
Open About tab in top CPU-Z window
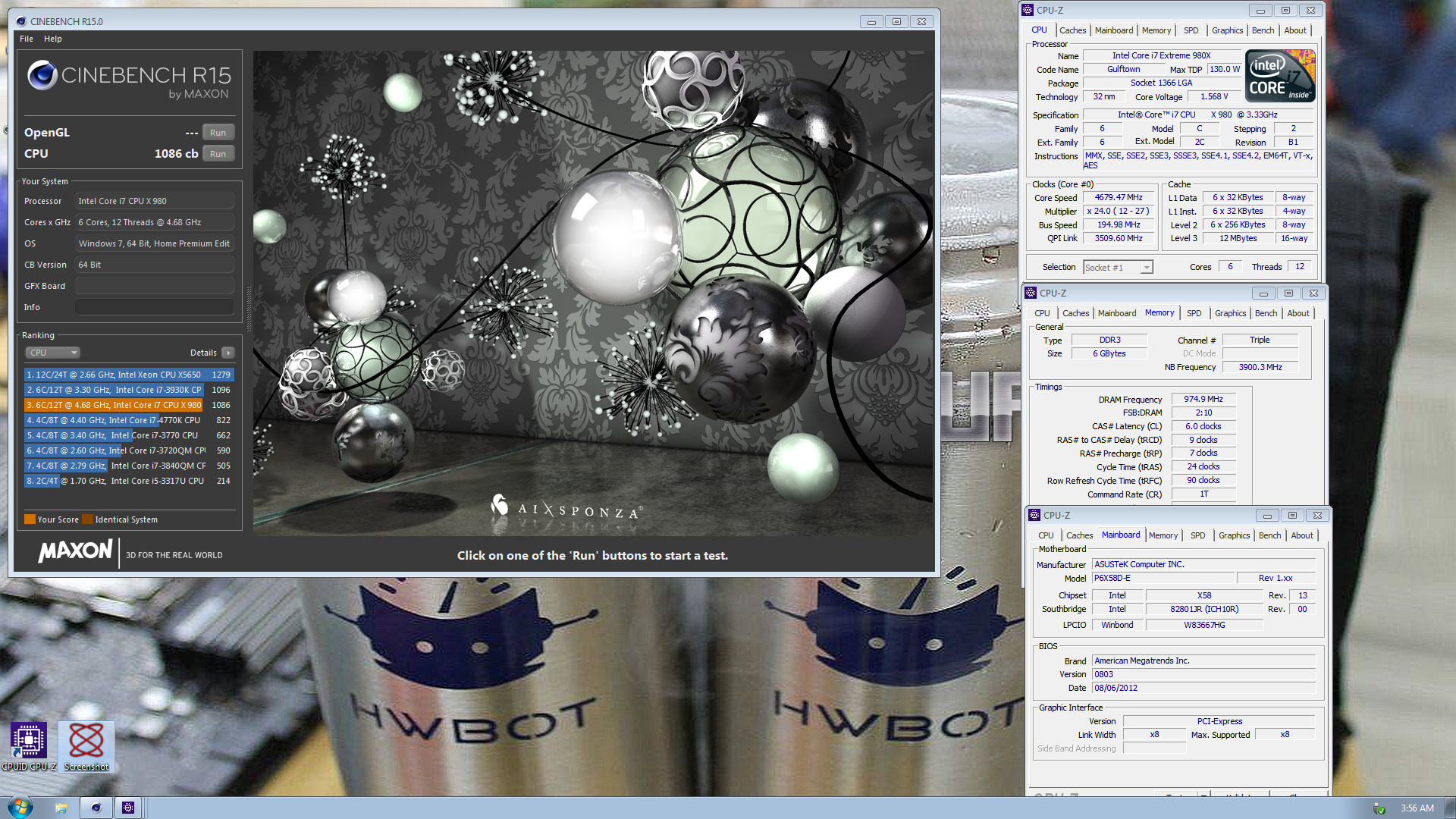click(1295, 30)
